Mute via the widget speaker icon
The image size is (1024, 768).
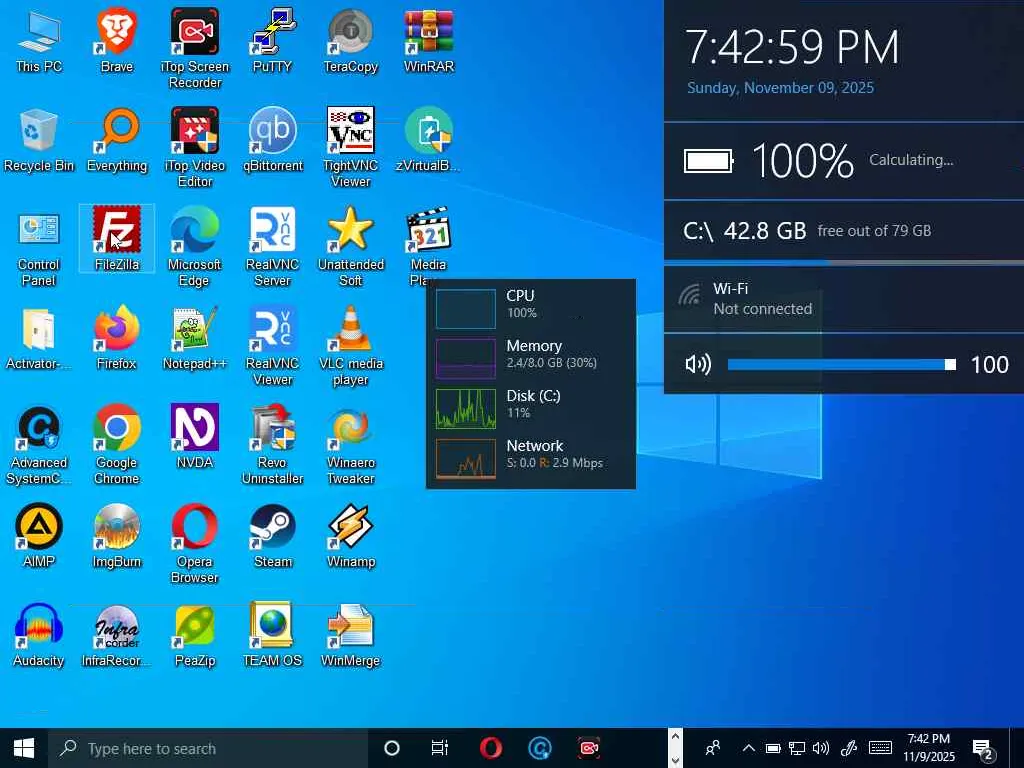click(698, 364)
